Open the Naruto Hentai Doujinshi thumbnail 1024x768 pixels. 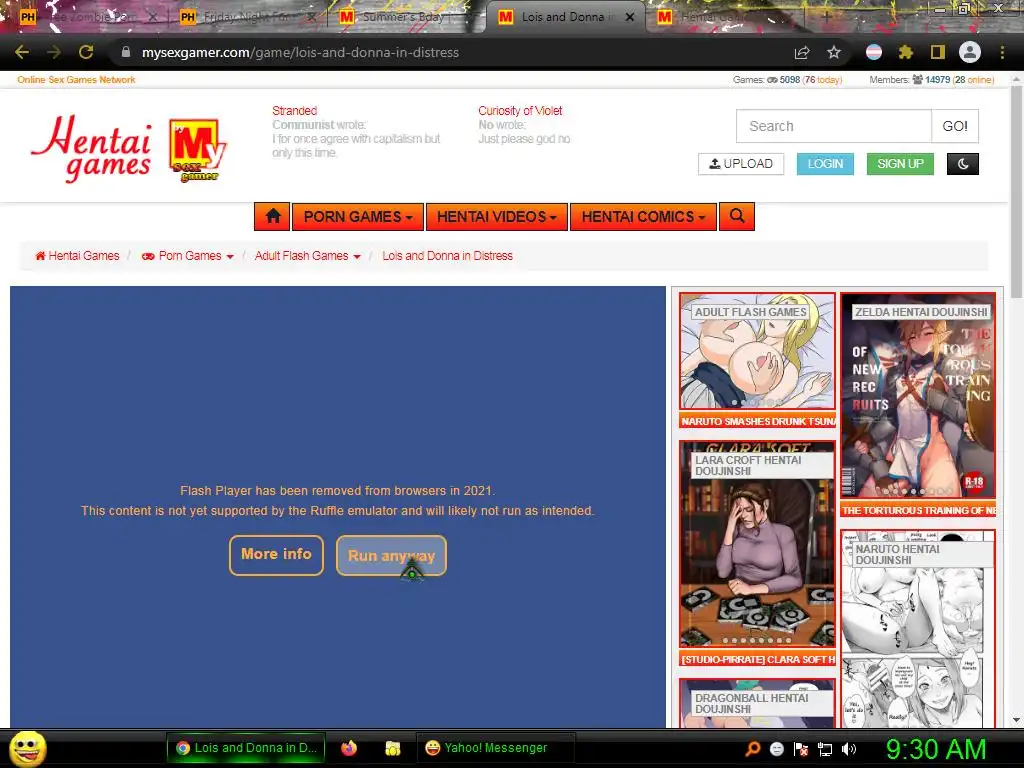918,629
